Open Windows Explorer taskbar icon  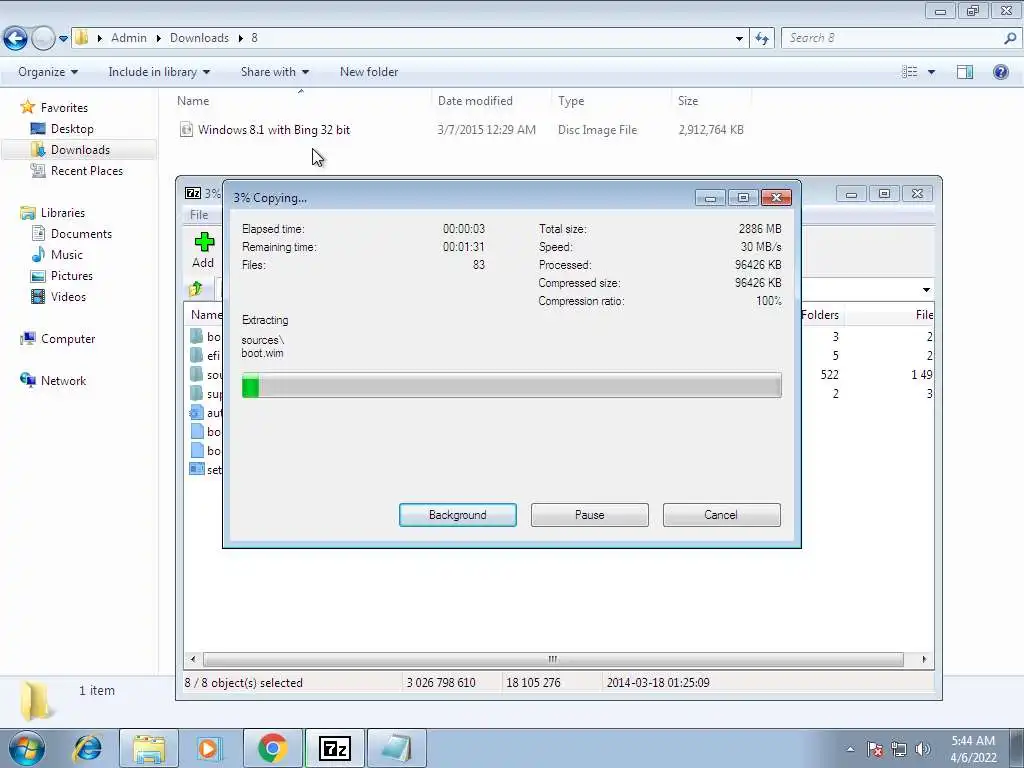click(149, 748)
